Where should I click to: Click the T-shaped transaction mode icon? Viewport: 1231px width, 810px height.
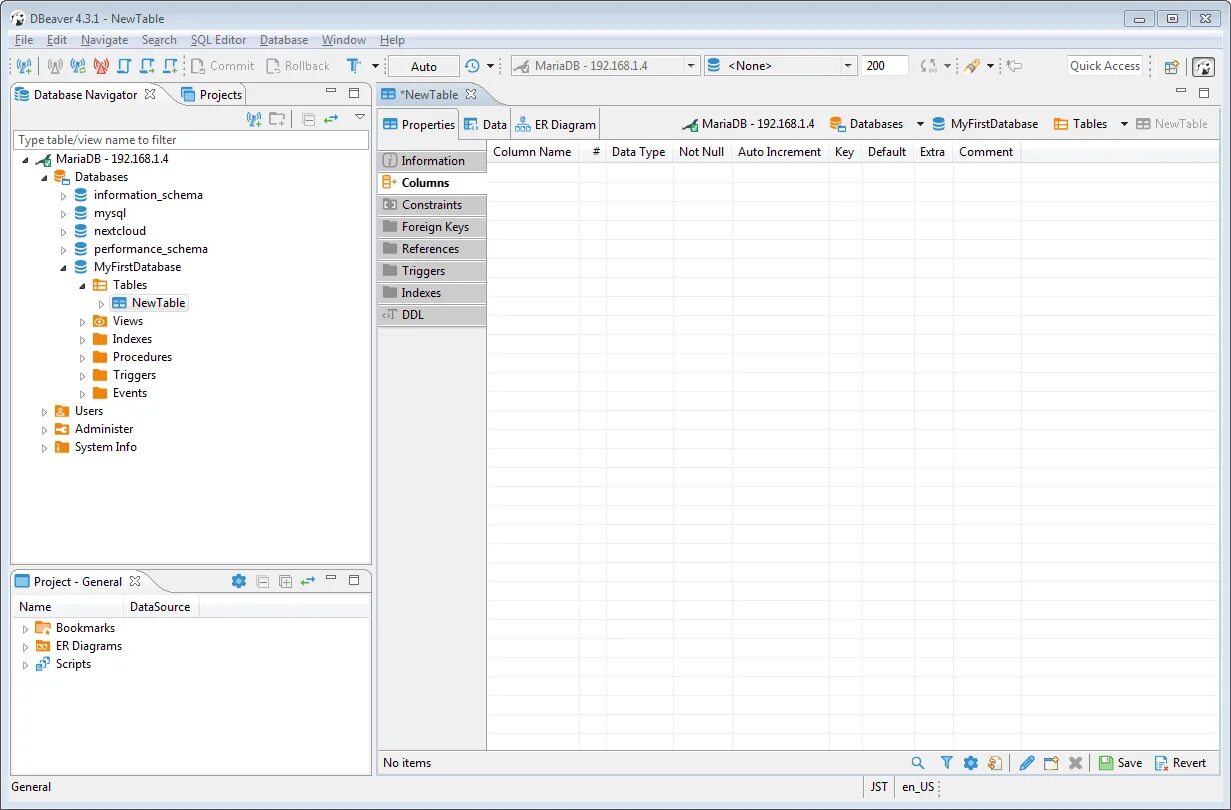(354, 66)
